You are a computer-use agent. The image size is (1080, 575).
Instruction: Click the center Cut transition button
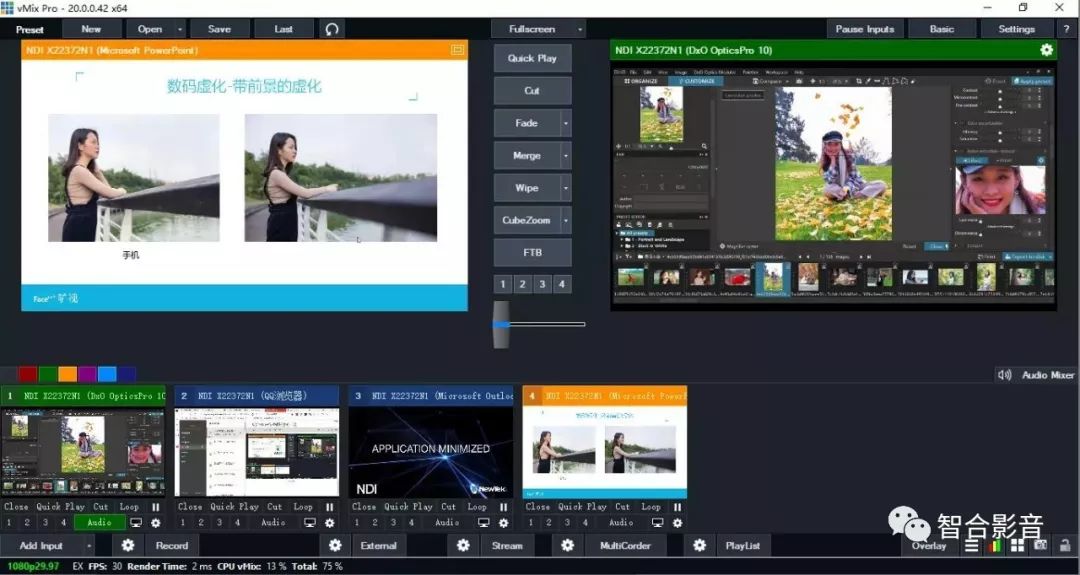click(532, 91)
